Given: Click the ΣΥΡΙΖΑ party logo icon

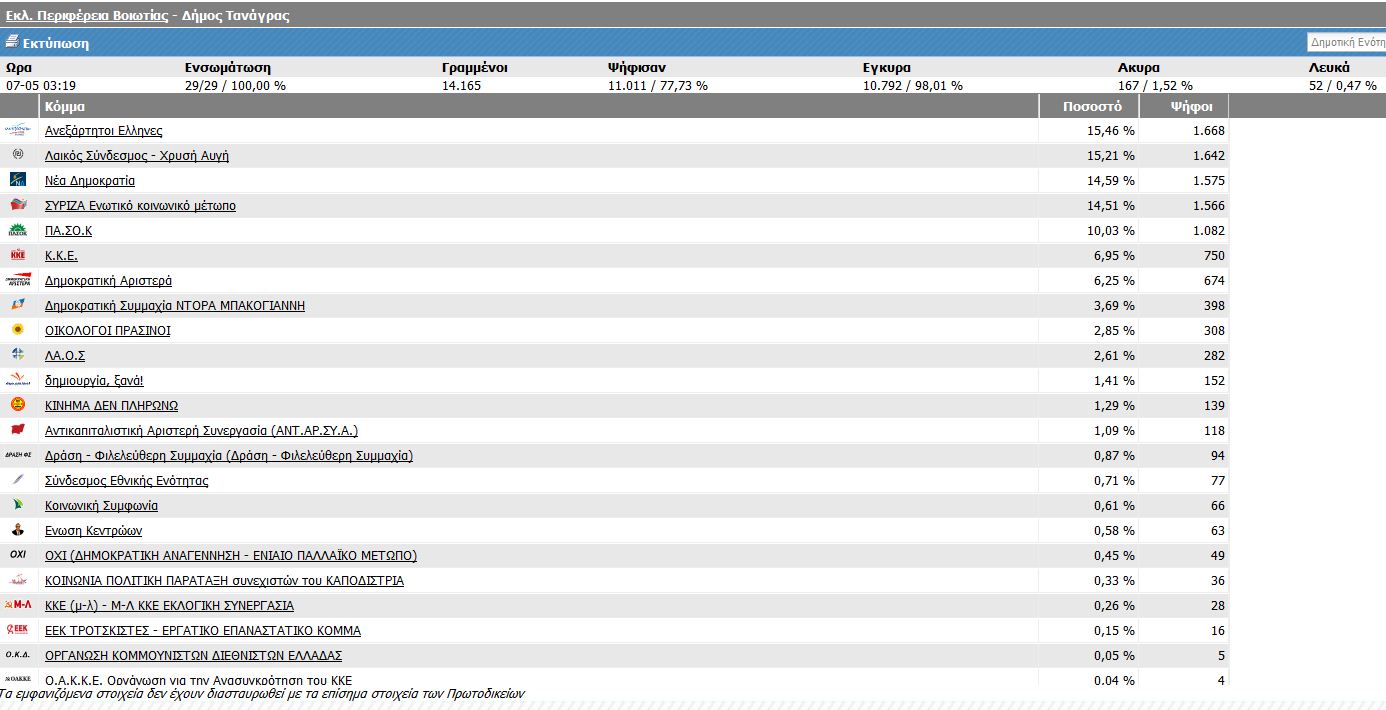Looking at the screenshot, I should [18, 205].
